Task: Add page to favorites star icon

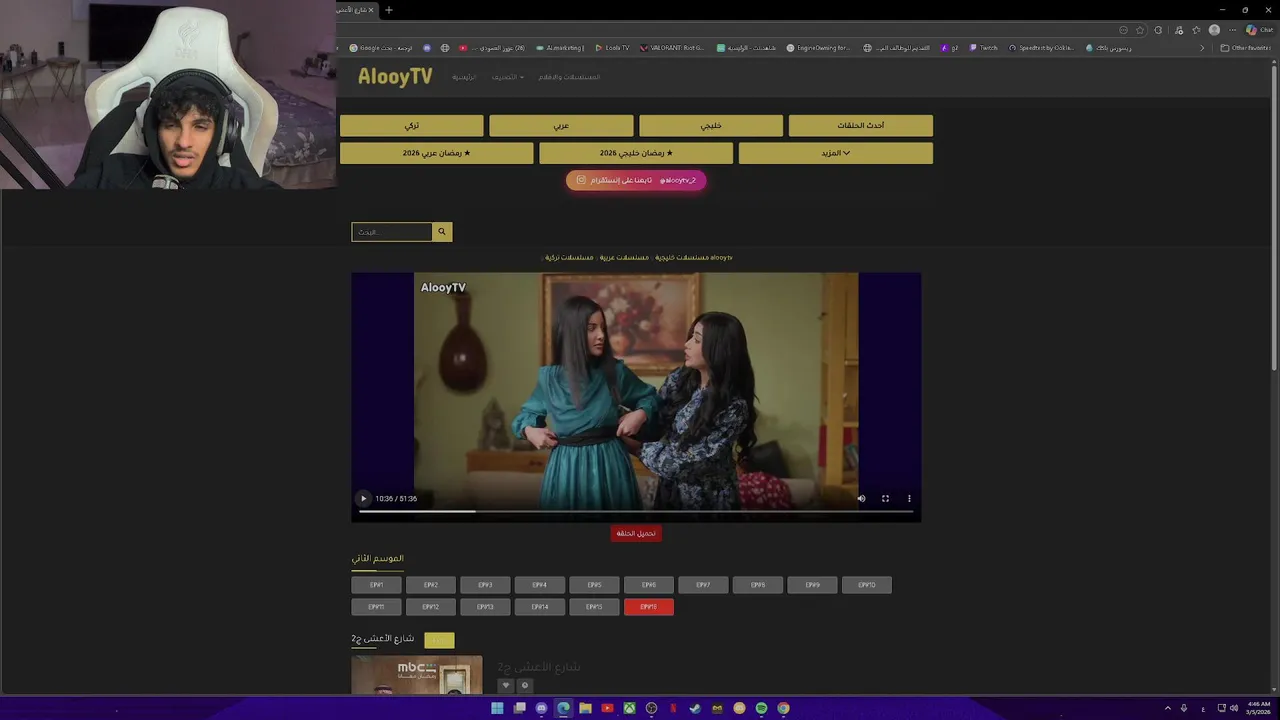Action: click(1140, 30)
